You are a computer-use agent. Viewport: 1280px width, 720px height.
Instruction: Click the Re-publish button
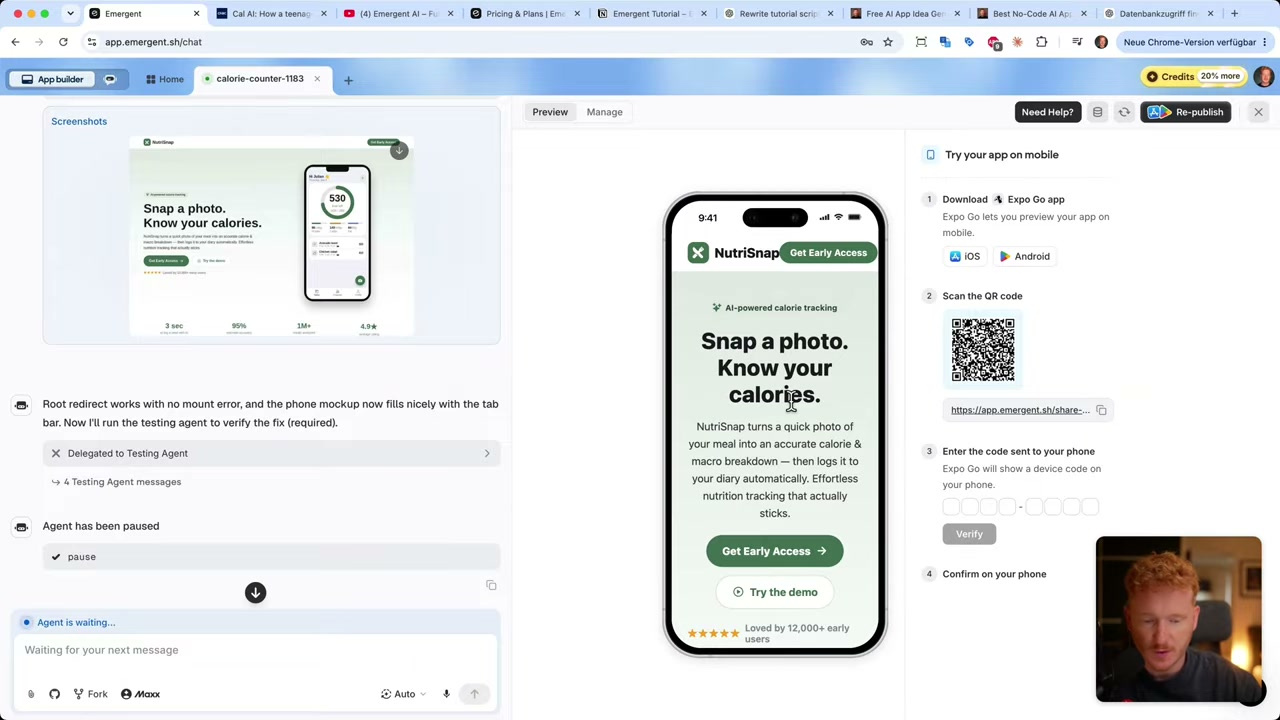click(x=1186, y=112)
